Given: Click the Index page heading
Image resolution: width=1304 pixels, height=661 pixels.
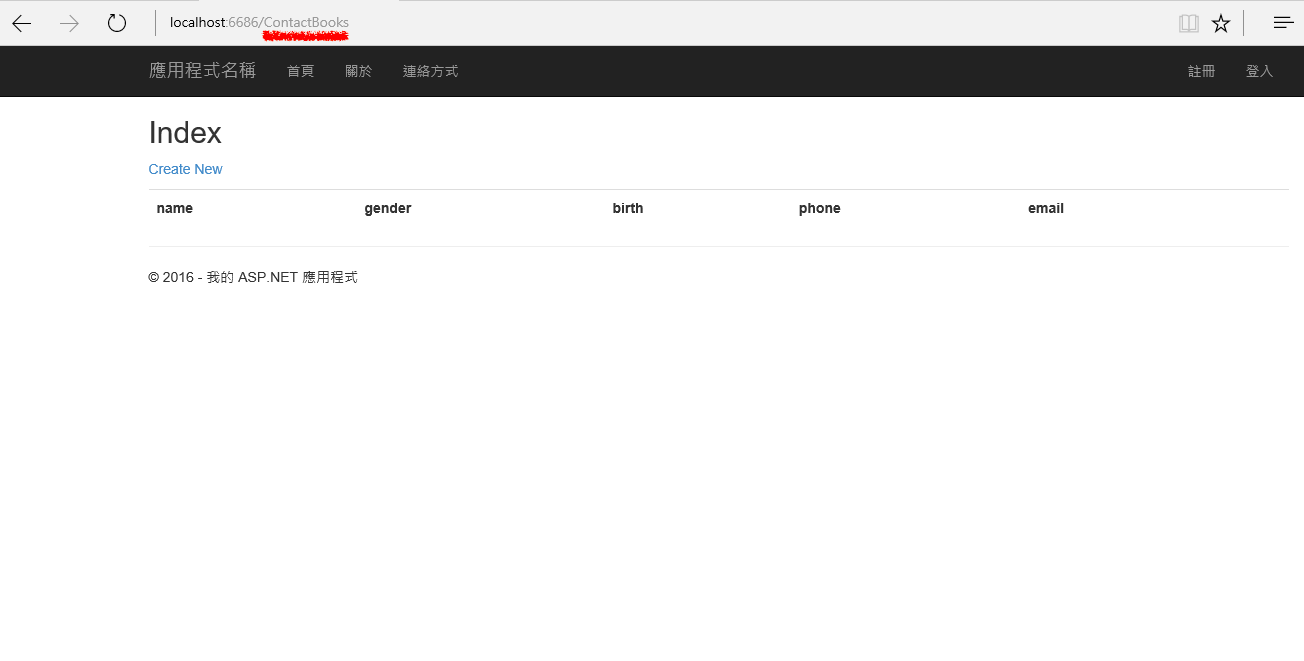Looking at the screenshot, I should [185, 133].
